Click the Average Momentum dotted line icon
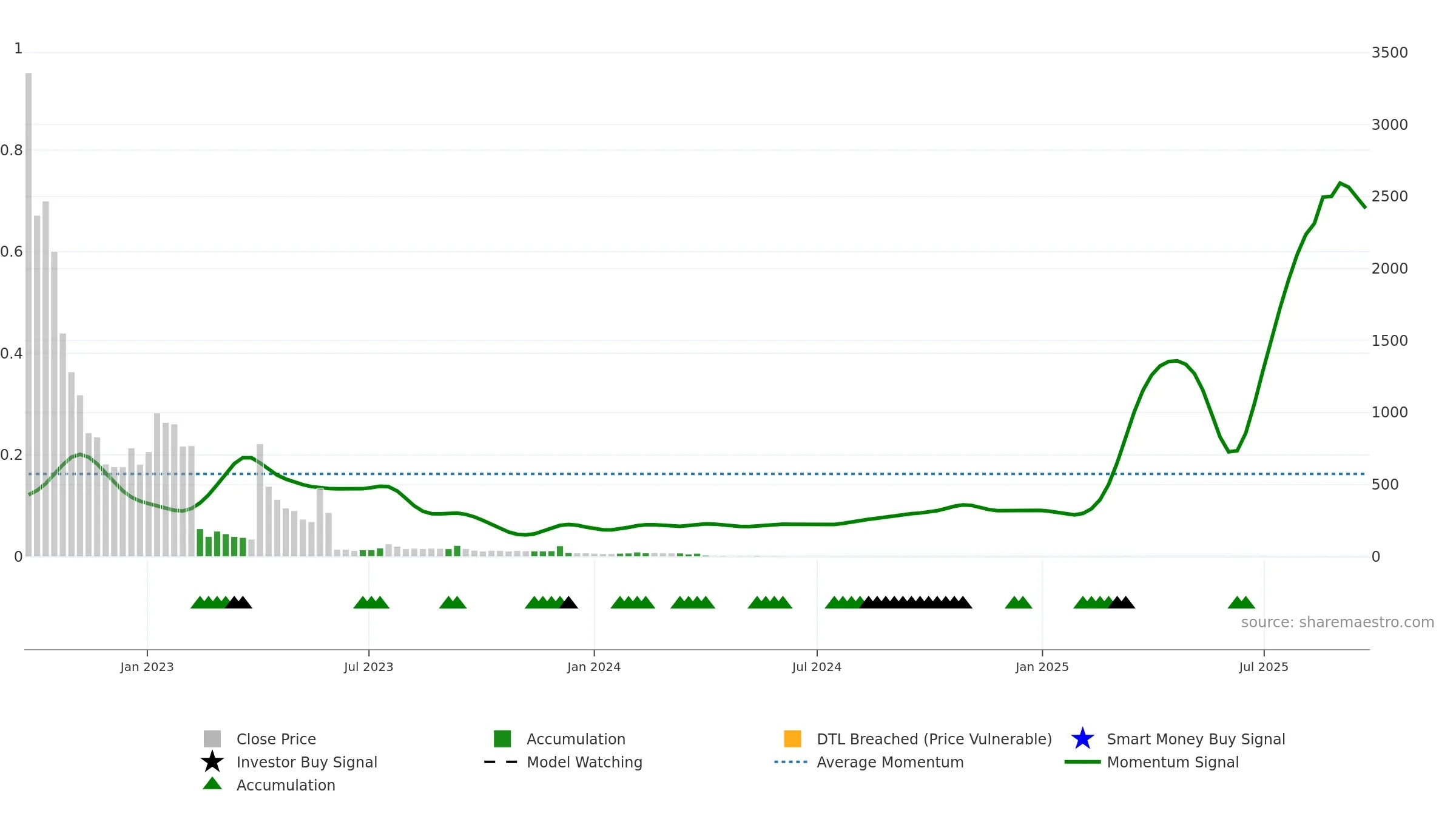Viewport: 1456px width, 819px height. click(x=791, y=761)
